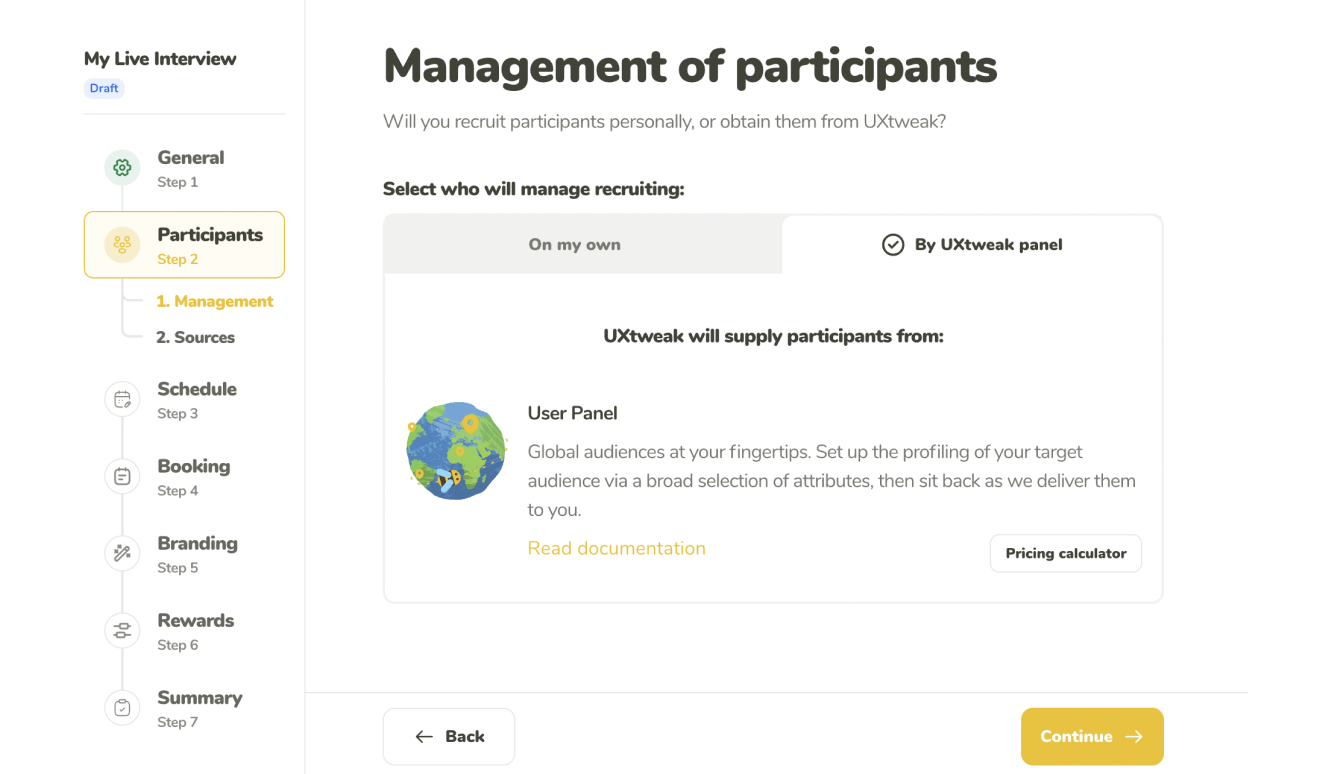Go to the Summary step label

(200, 698)
